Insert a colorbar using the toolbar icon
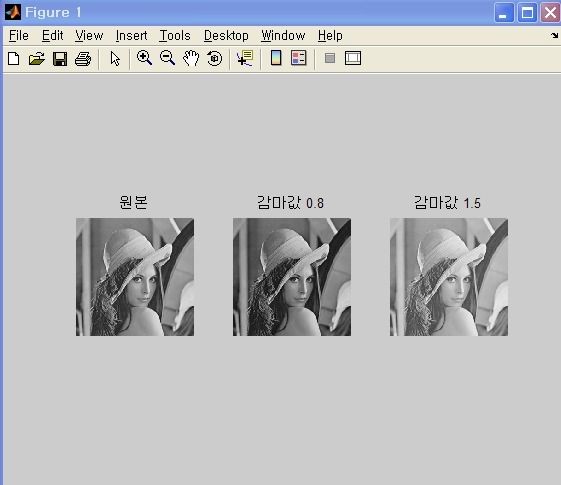The width and height of the screenshot is (561, 485). point(276,58)
